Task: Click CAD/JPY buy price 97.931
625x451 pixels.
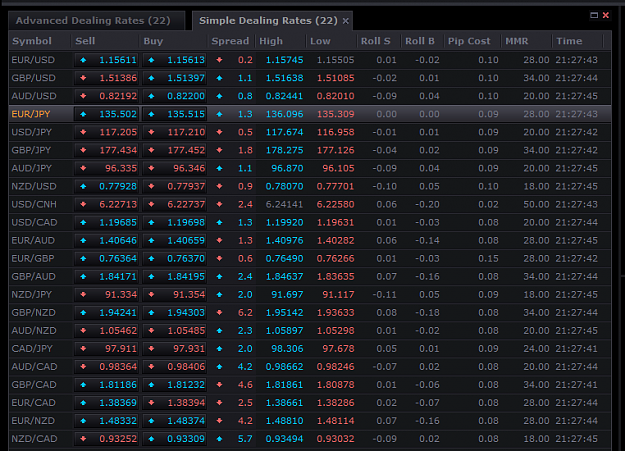Action: (174, 349)
